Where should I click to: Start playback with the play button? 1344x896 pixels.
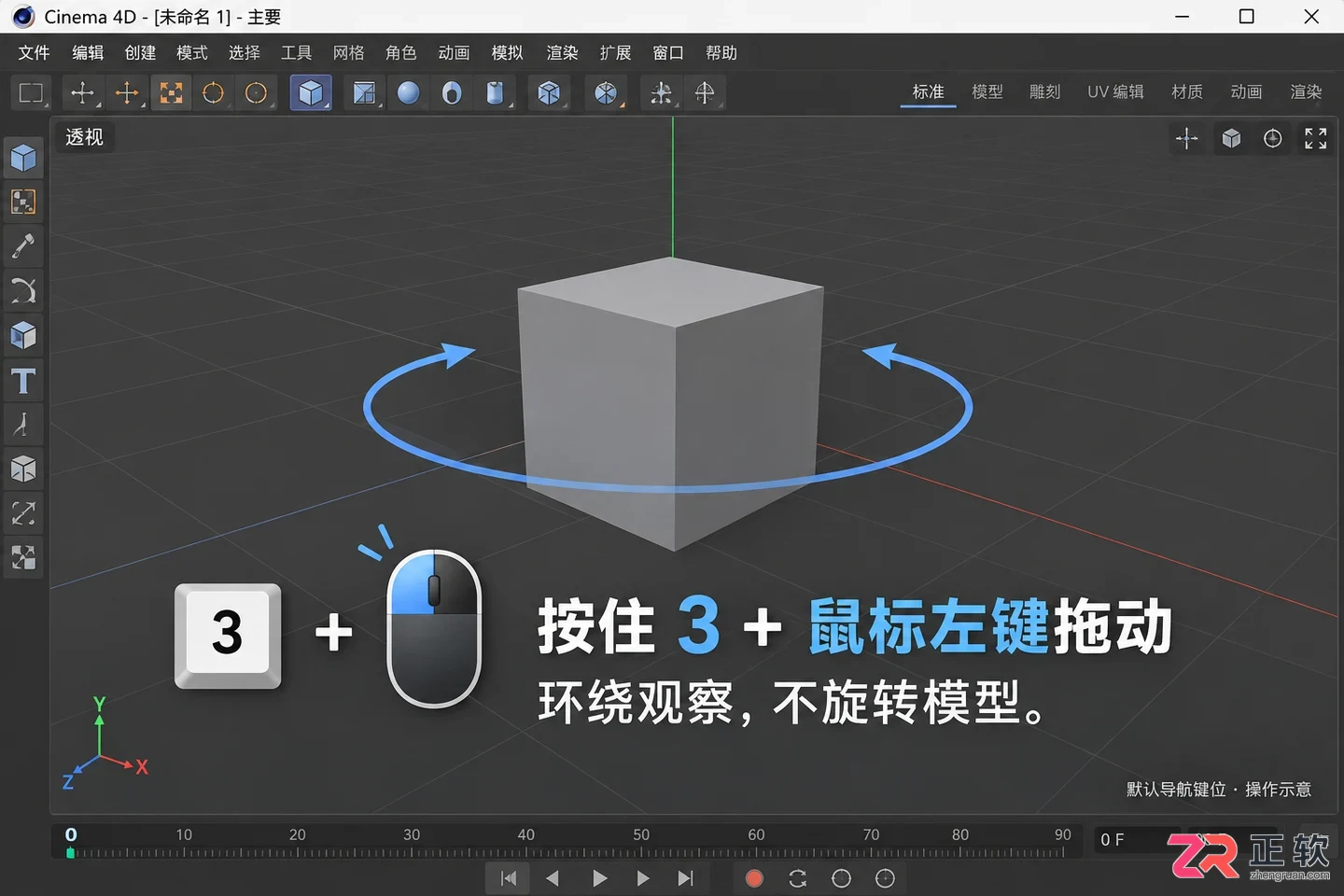(x=599, y=878)
